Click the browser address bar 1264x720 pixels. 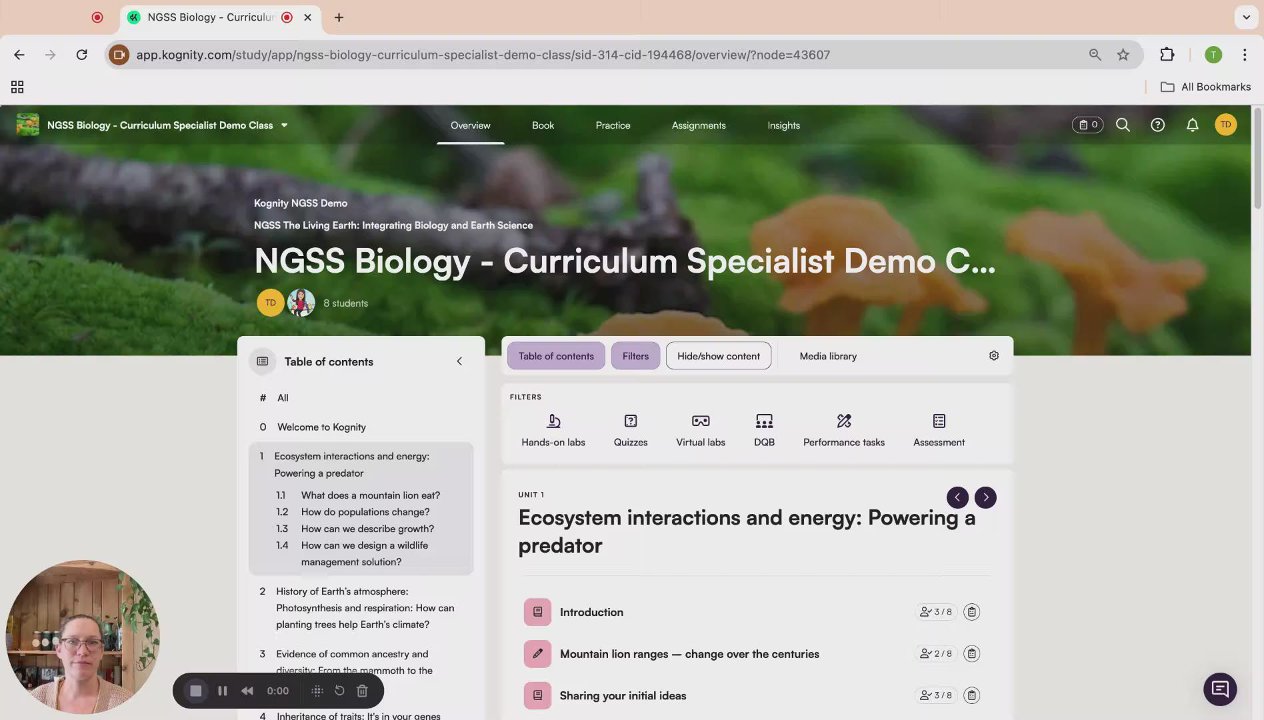(x=600, y=55)
